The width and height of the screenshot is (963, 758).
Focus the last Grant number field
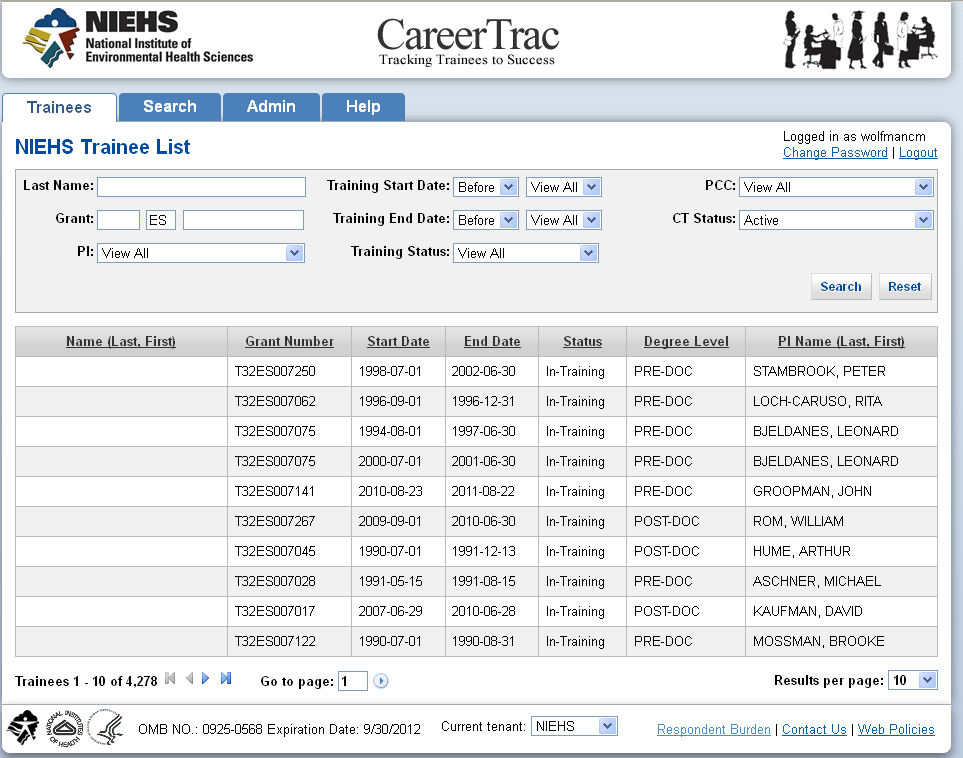pos(243,220)
